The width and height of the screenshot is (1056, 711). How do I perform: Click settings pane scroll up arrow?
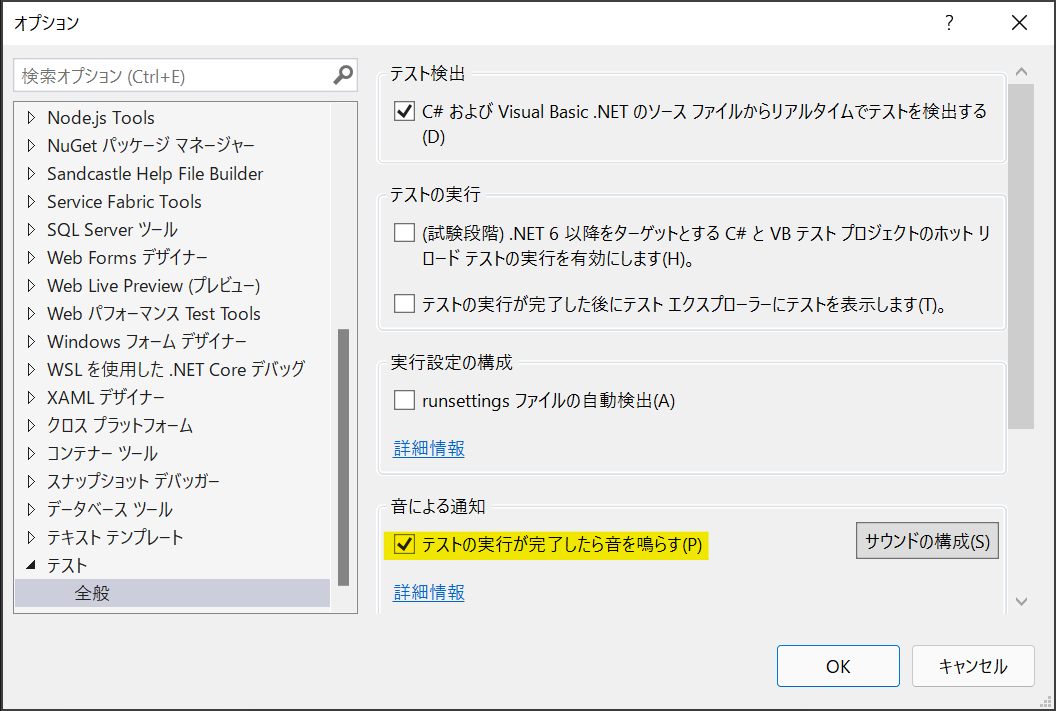[1021, 71]
